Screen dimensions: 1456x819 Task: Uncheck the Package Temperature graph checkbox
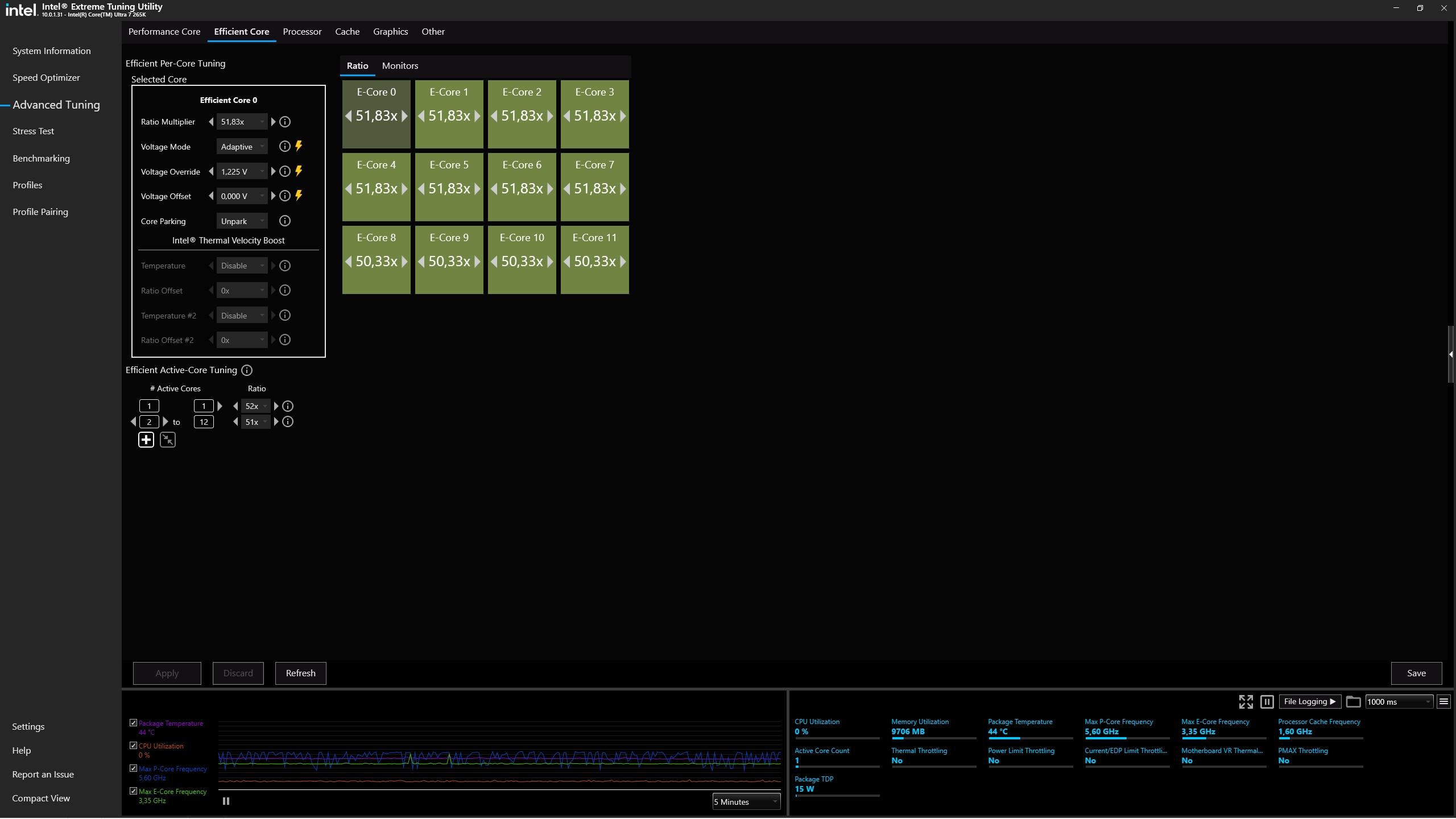point(133,723)
